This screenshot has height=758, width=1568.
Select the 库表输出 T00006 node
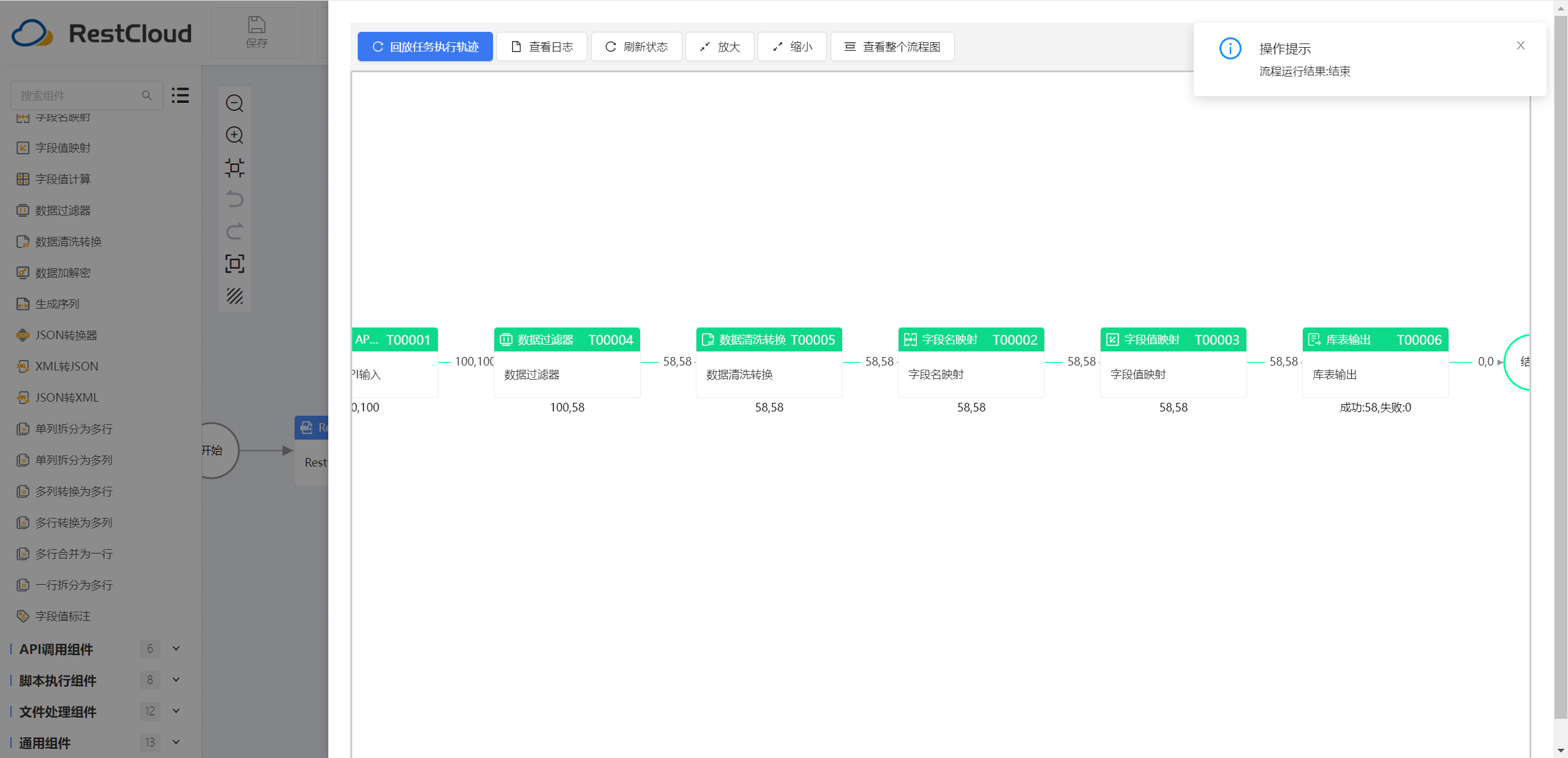pyautogui.click(x=1375, y=362)
